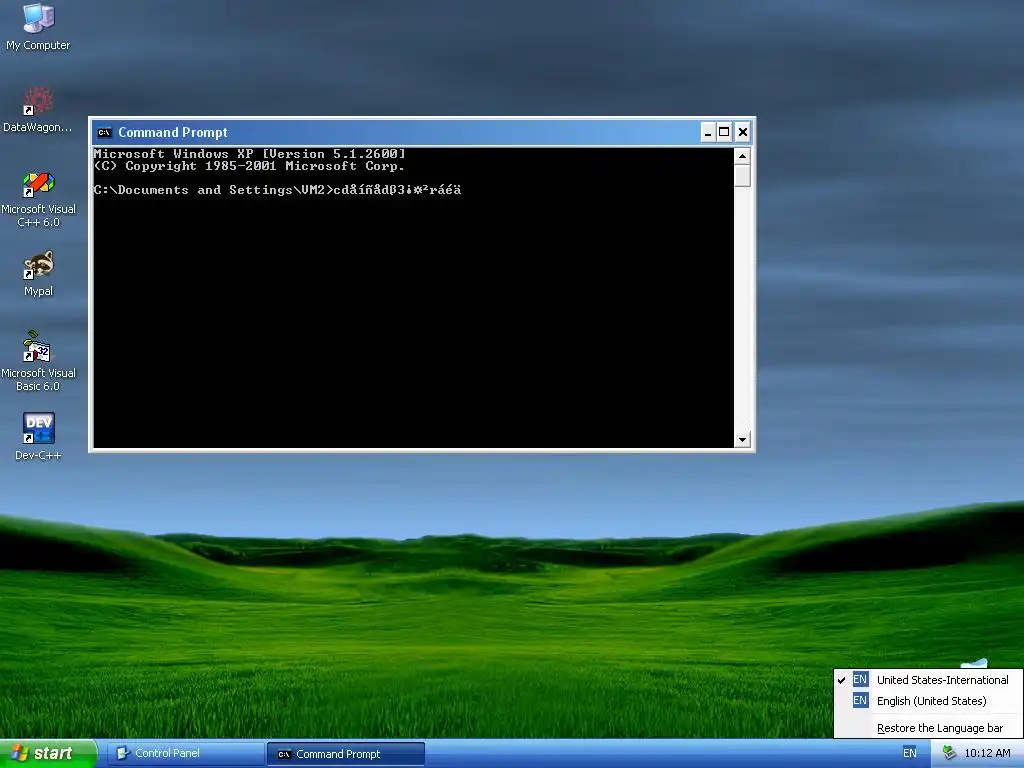Screen dimensions: 1024x768
Task: Select Microsoft Visual Basic 6.0 shortcut
Action: click(x=38, y=361)
